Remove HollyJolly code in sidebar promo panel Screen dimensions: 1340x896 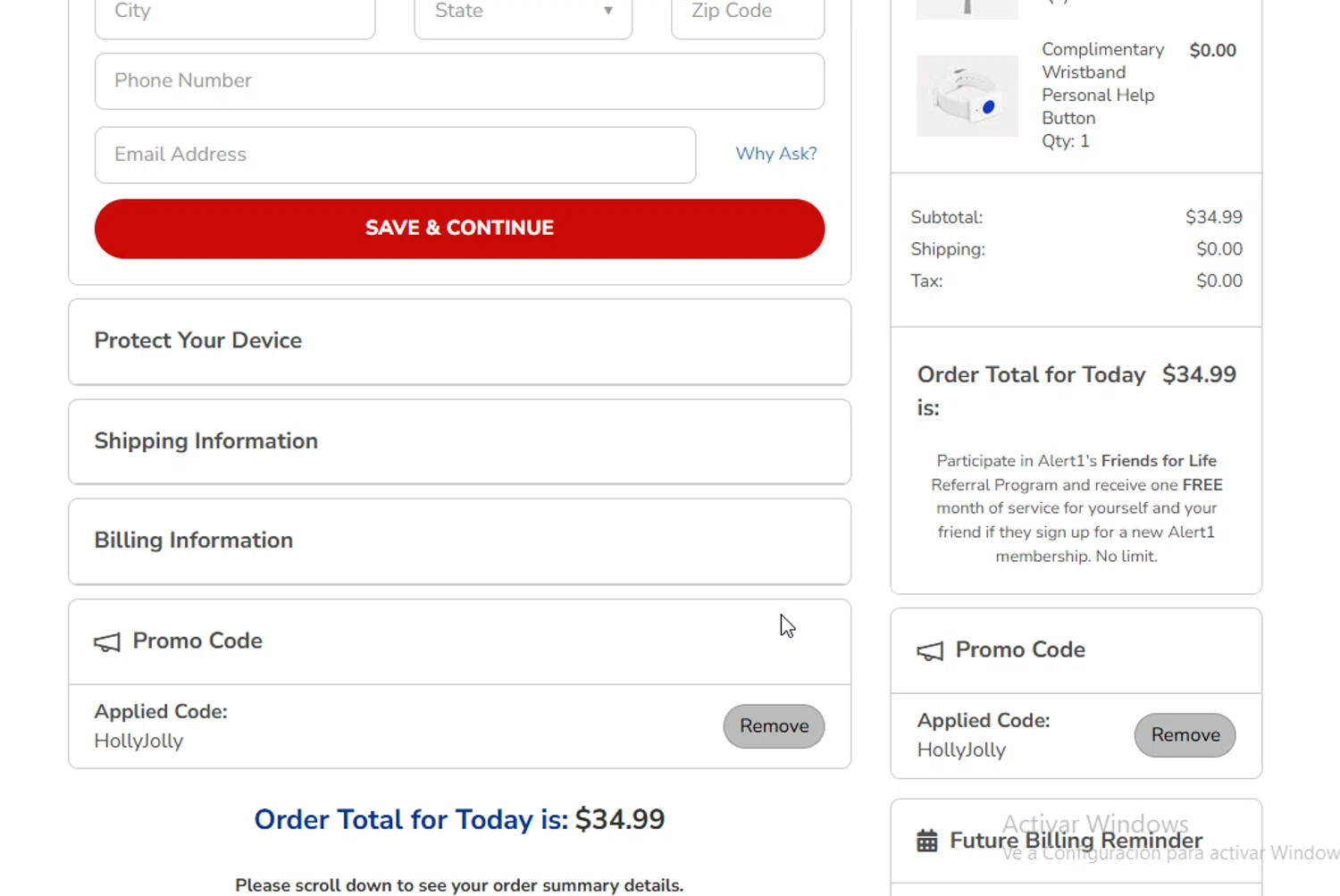click(1185, 735)
